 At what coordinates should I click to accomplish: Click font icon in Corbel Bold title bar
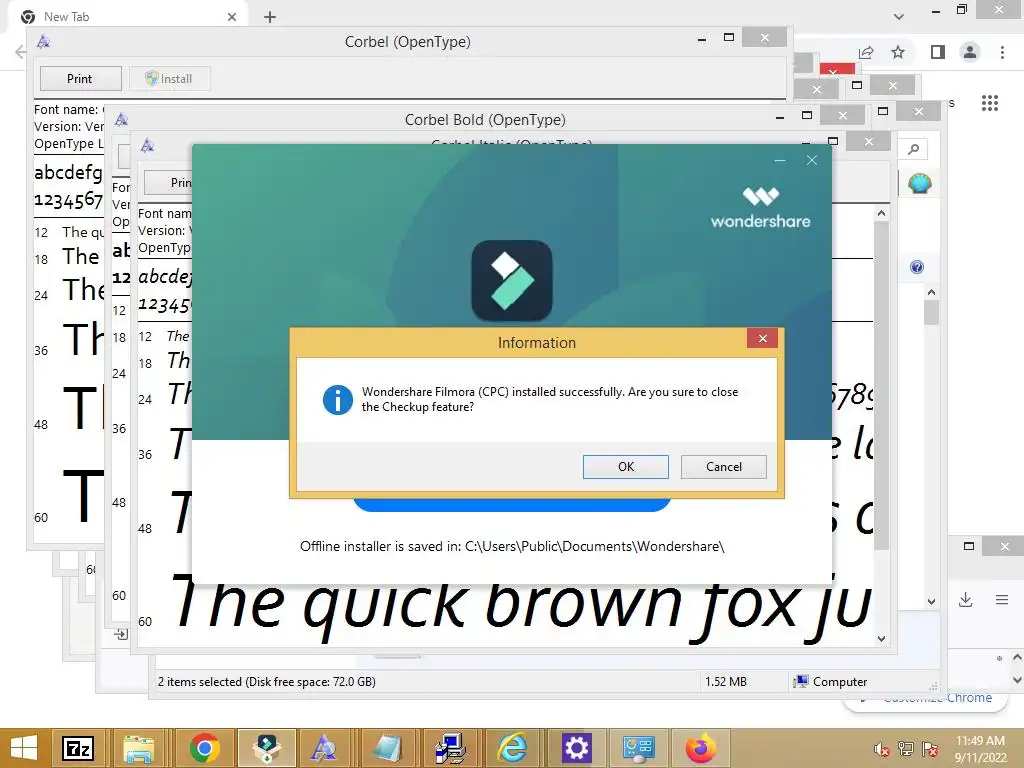tap(121, 120)
